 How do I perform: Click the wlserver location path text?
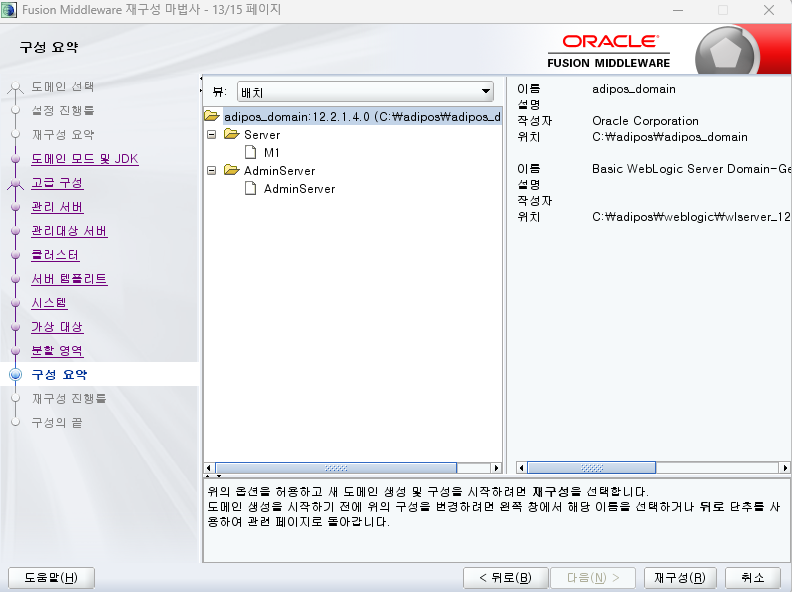[x=691, y=217]
